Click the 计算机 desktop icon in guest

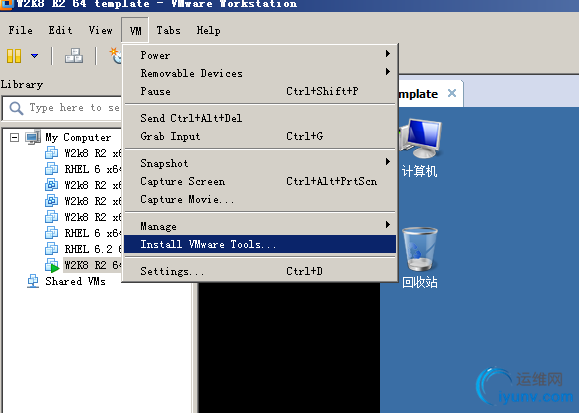pyautogui.click(x=420, y=149)
